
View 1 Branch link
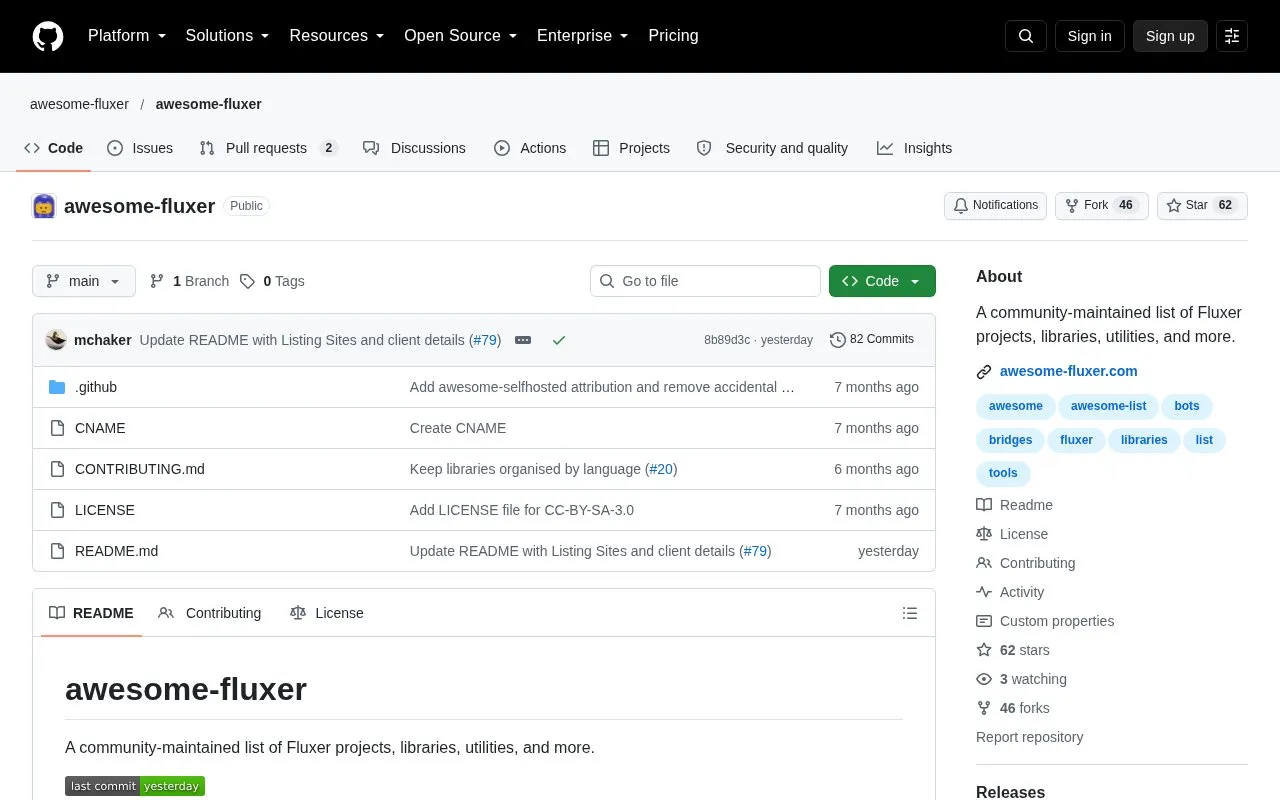pos(189,281)
